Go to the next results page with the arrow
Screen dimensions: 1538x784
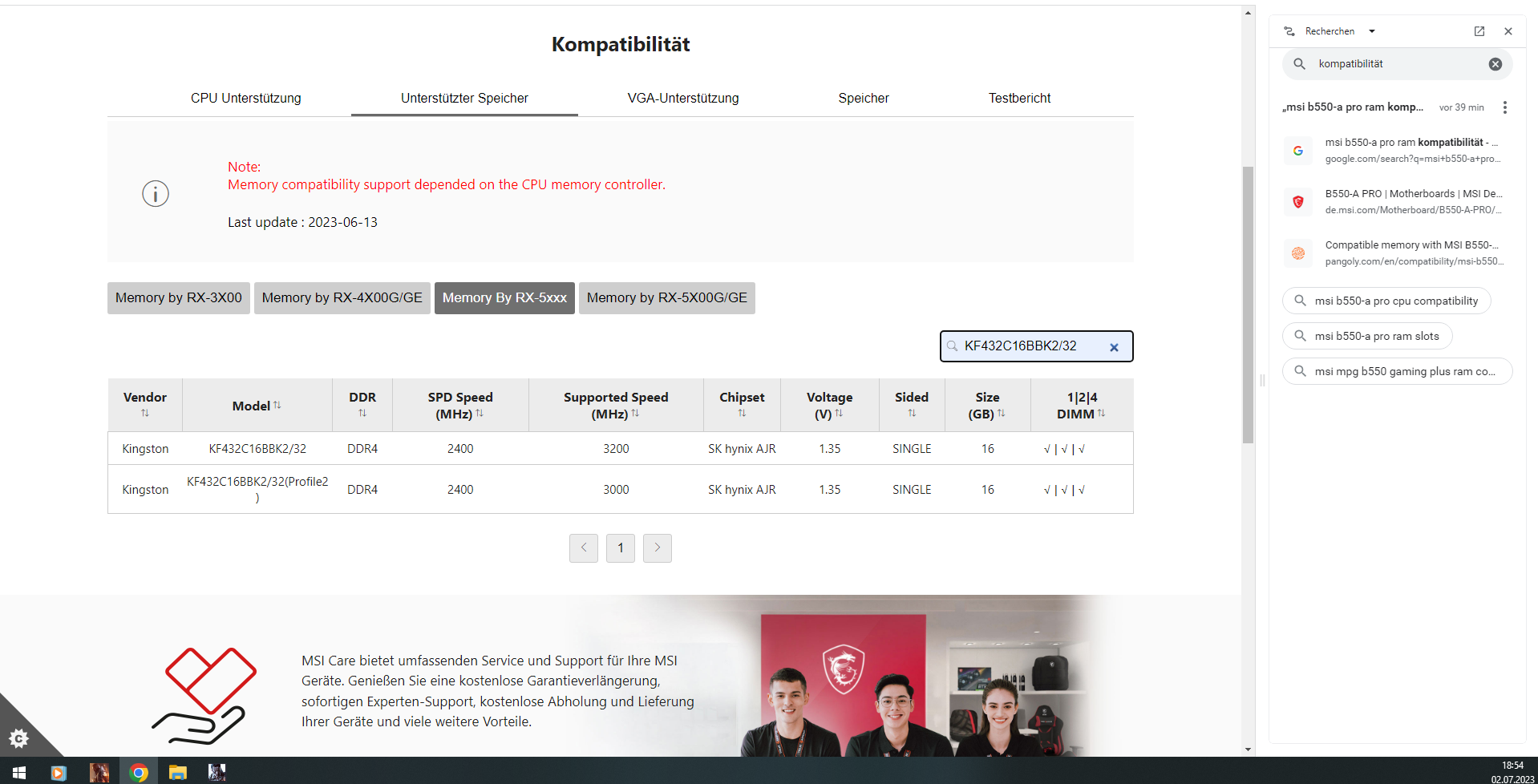tap(657, 548)
